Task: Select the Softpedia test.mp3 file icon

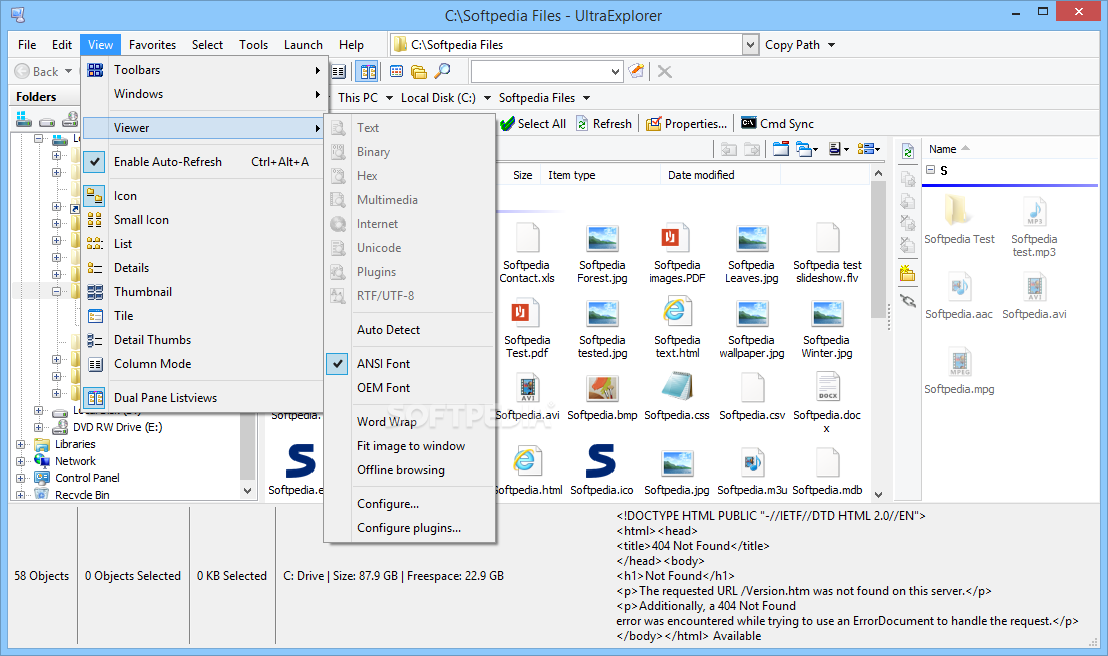Action: 1035,211
